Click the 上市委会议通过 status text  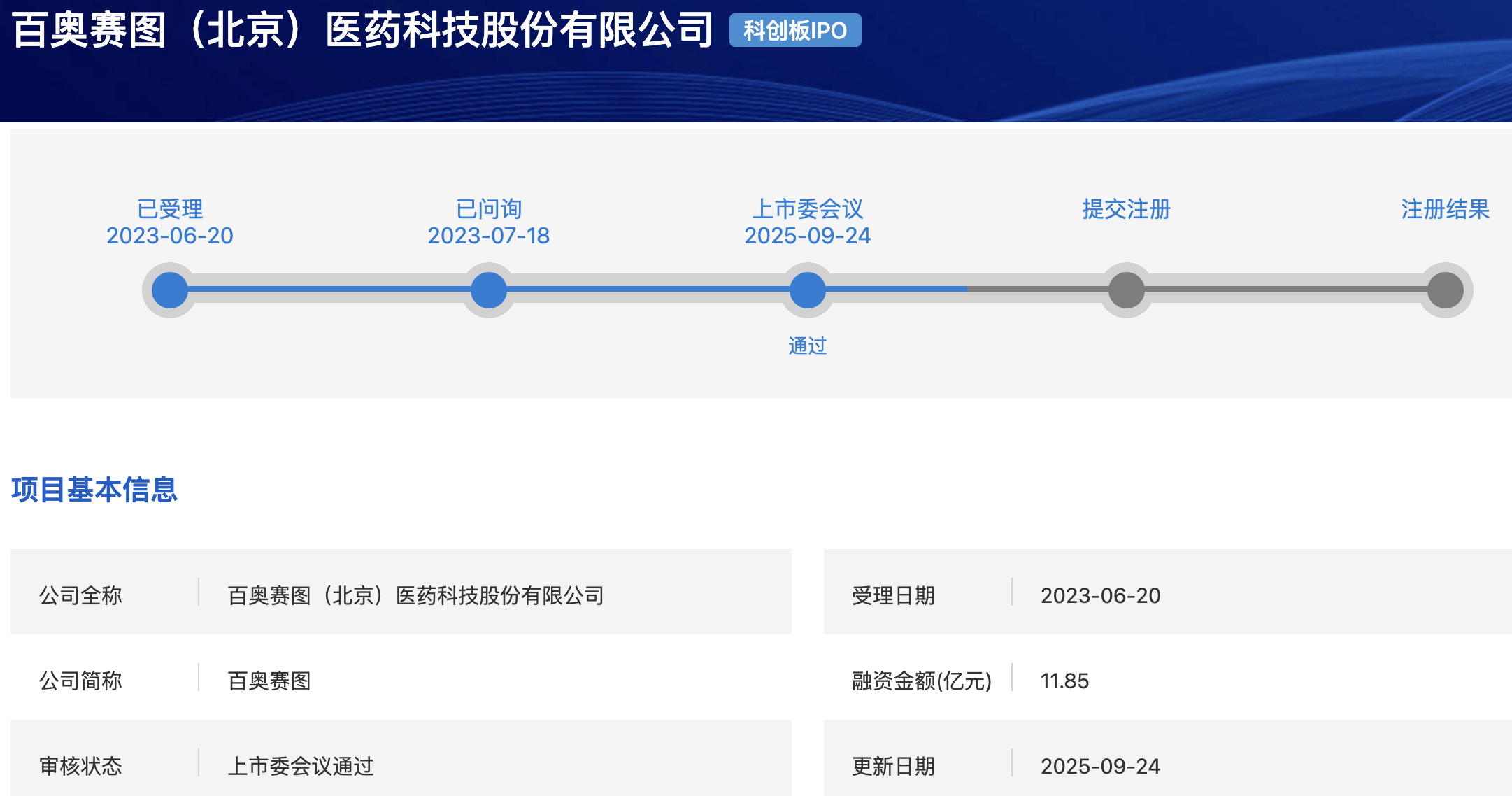(x=302, y=766)
